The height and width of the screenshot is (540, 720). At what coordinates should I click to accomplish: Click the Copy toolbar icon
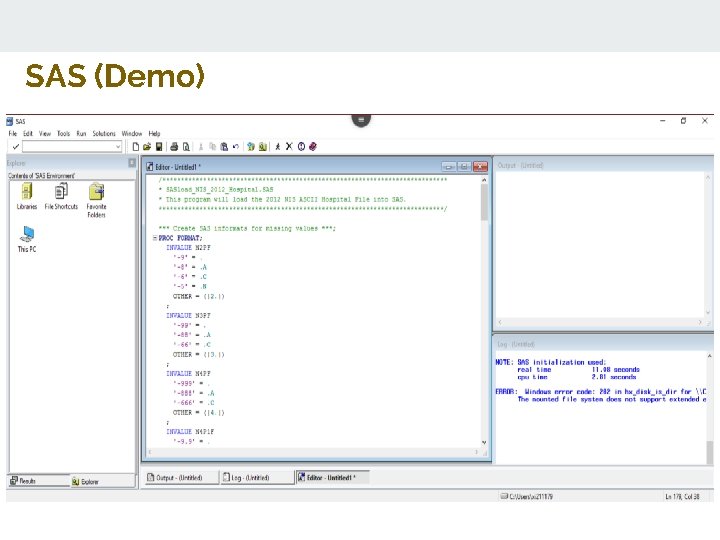[x=212, y=147]
